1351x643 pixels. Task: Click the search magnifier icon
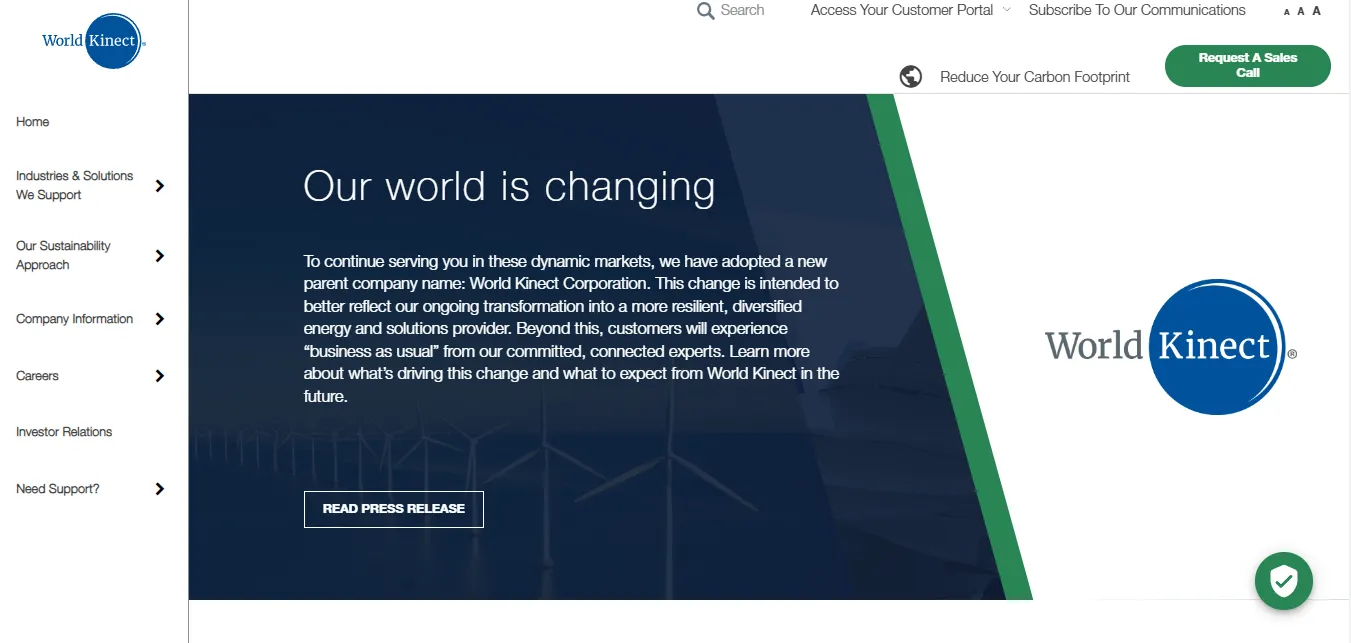(x=706, y=11)
